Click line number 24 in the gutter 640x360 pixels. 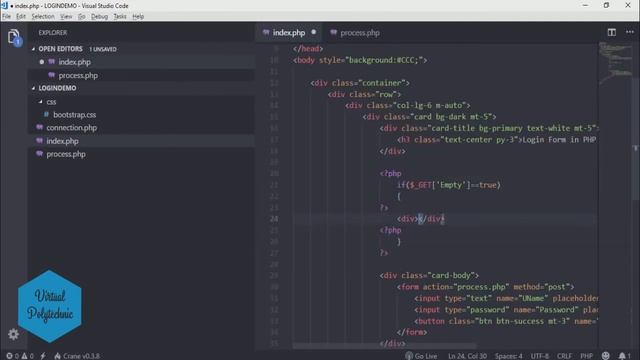274,219
